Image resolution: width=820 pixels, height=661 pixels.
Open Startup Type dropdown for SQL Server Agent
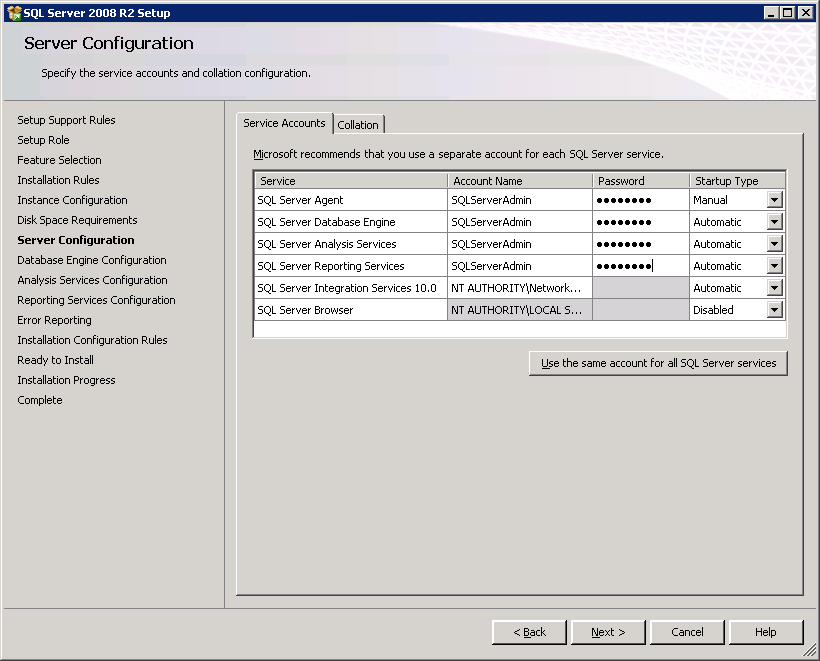(x=775, y=200)
